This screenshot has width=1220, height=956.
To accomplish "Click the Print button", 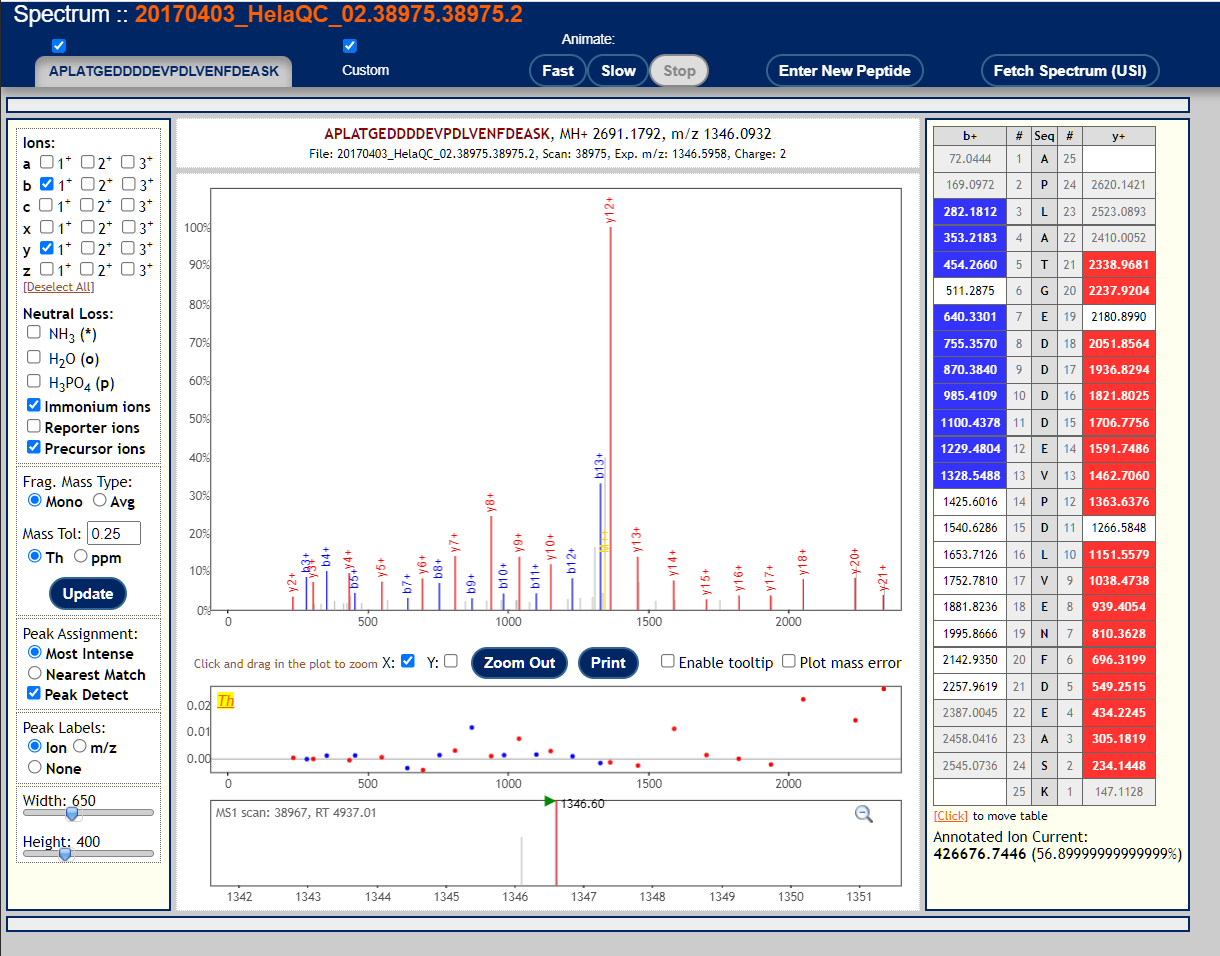I will [608, 663].
